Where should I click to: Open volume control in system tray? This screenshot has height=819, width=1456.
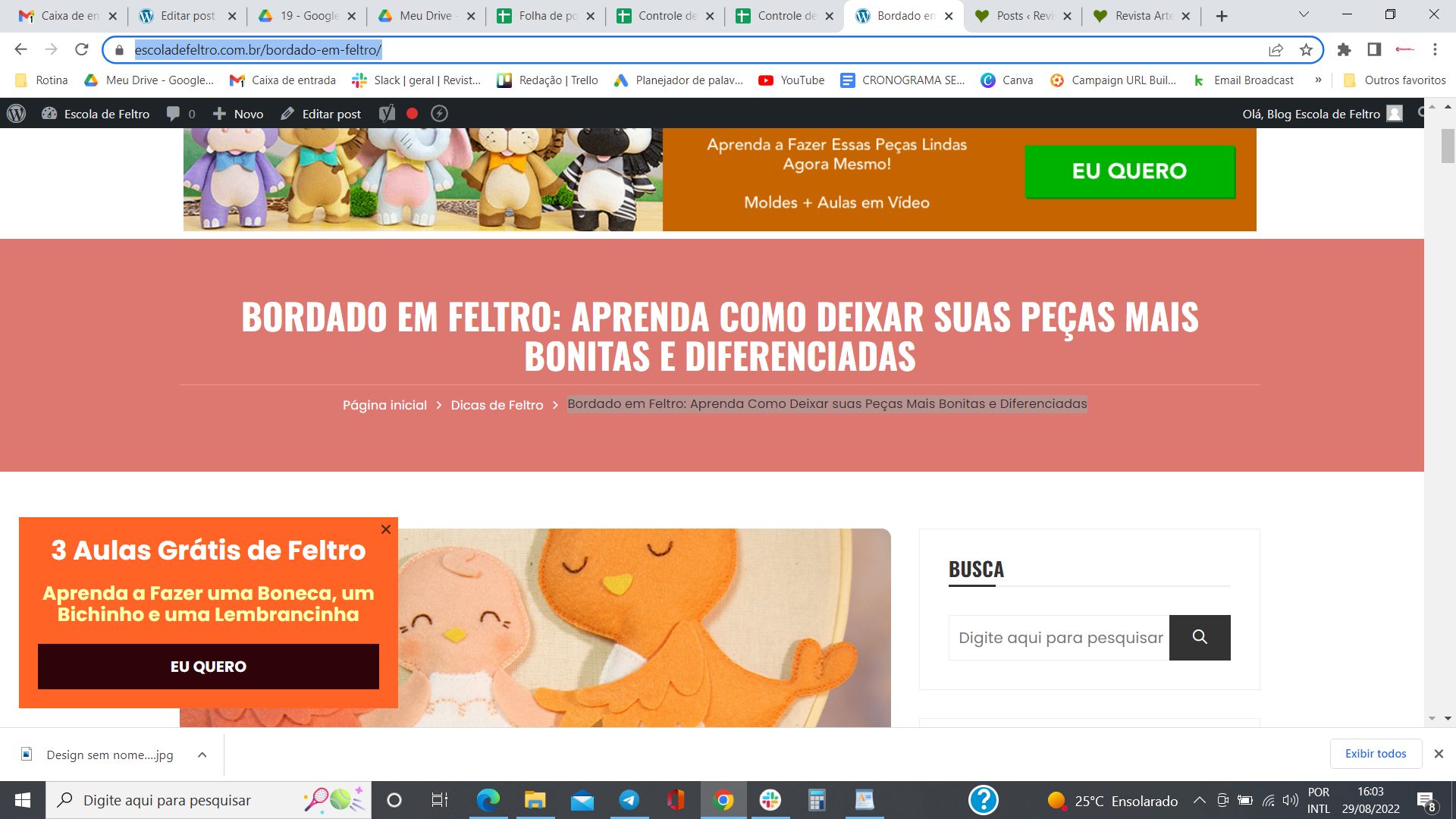(1291, 801)
